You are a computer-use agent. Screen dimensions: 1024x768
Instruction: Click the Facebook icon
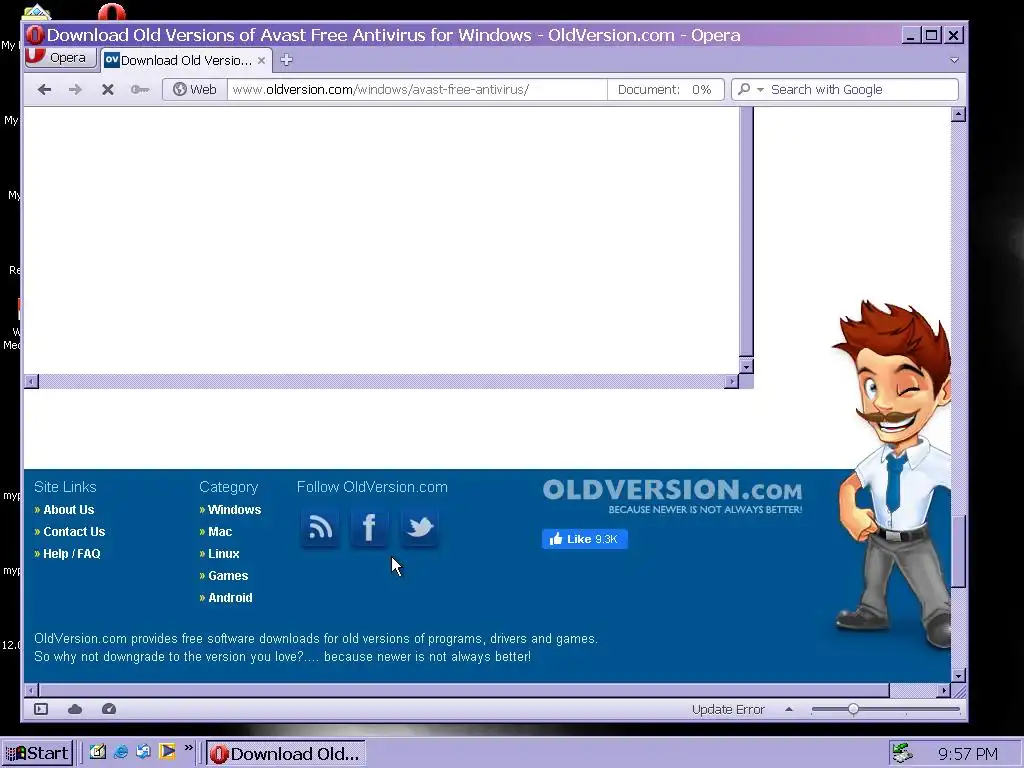point(369,527)
